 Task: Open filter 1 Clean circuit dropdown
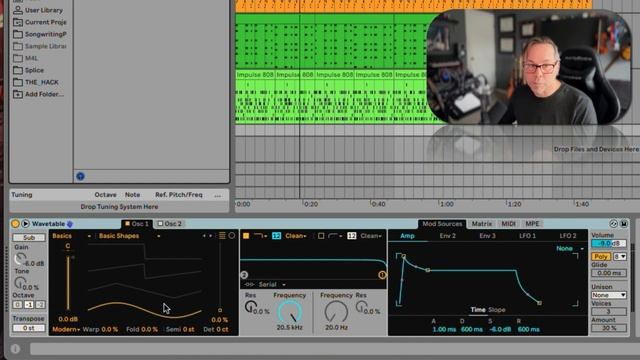(296, 236)
